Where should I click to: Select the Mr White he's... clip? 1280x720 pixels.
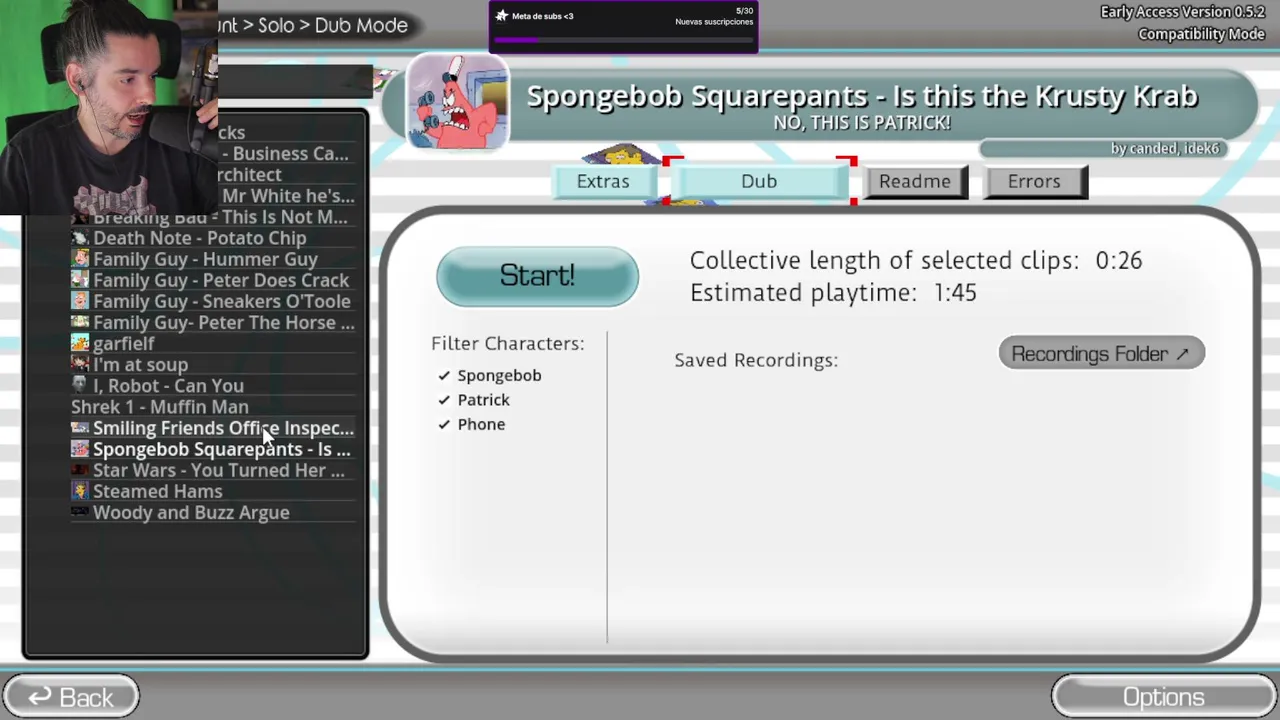pyautogui.click(x=288, y=196)
